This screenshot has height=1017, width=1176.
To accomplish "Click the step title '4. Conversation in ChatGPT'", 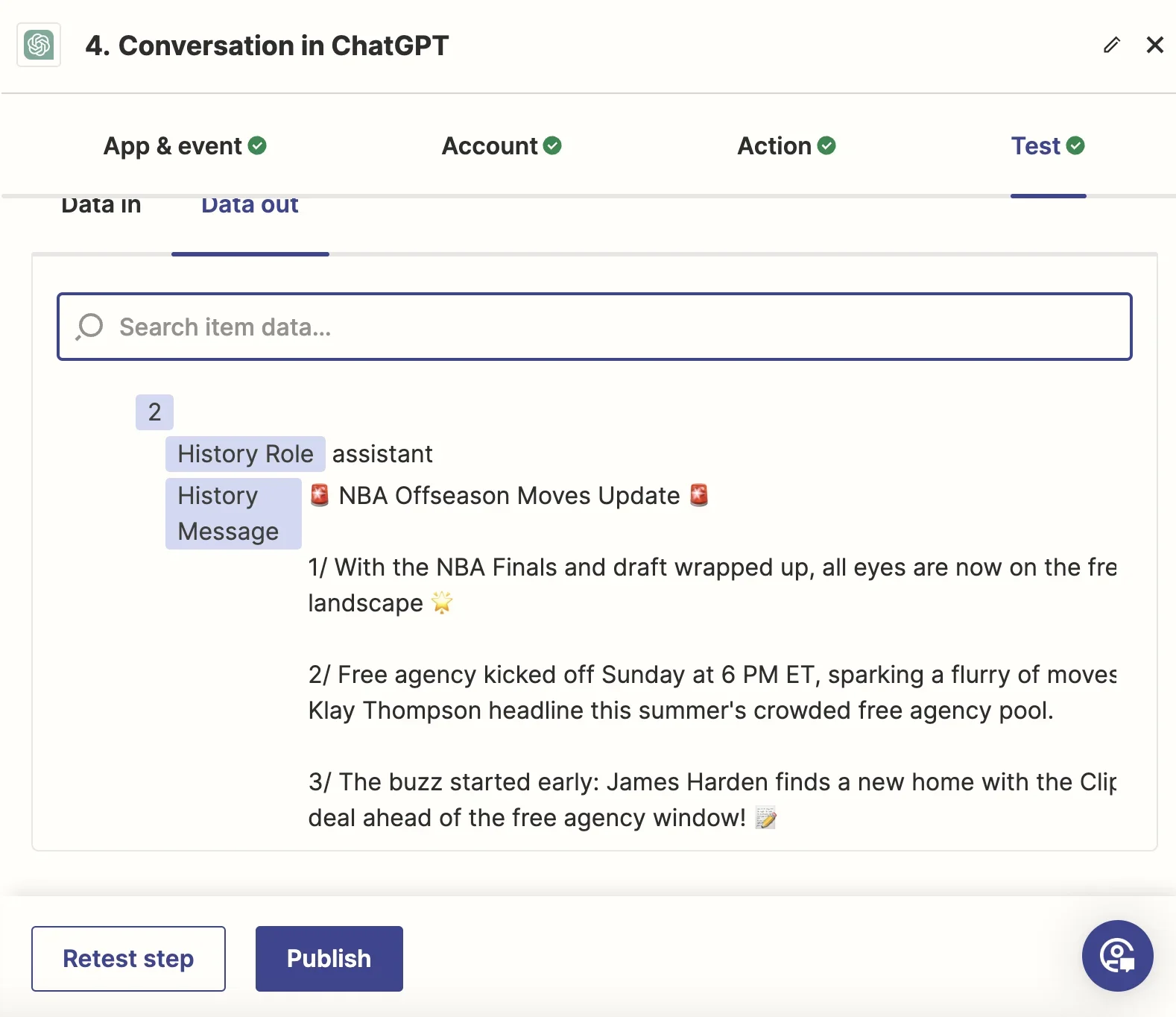I will pos(267,45).
